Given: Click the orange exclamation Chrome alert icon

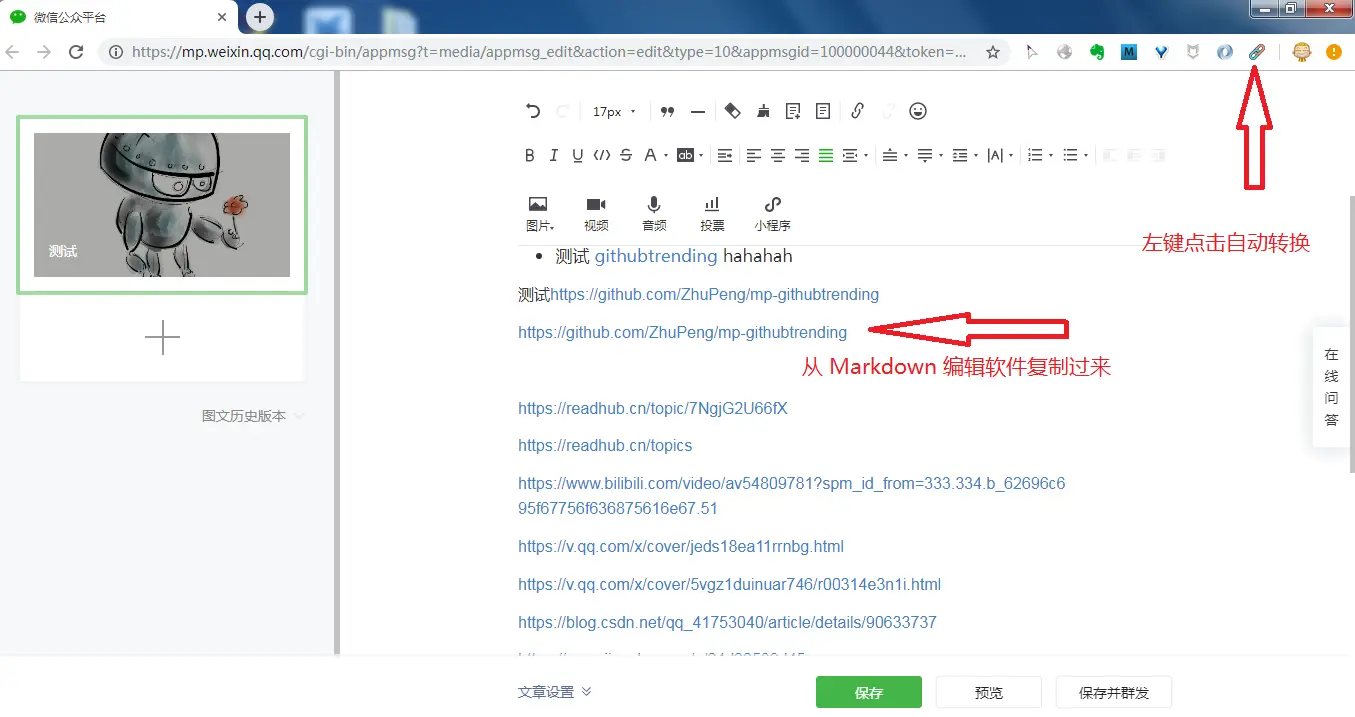Looking at the screenshot, I should pyautogui.click(x=1333, y=52).
